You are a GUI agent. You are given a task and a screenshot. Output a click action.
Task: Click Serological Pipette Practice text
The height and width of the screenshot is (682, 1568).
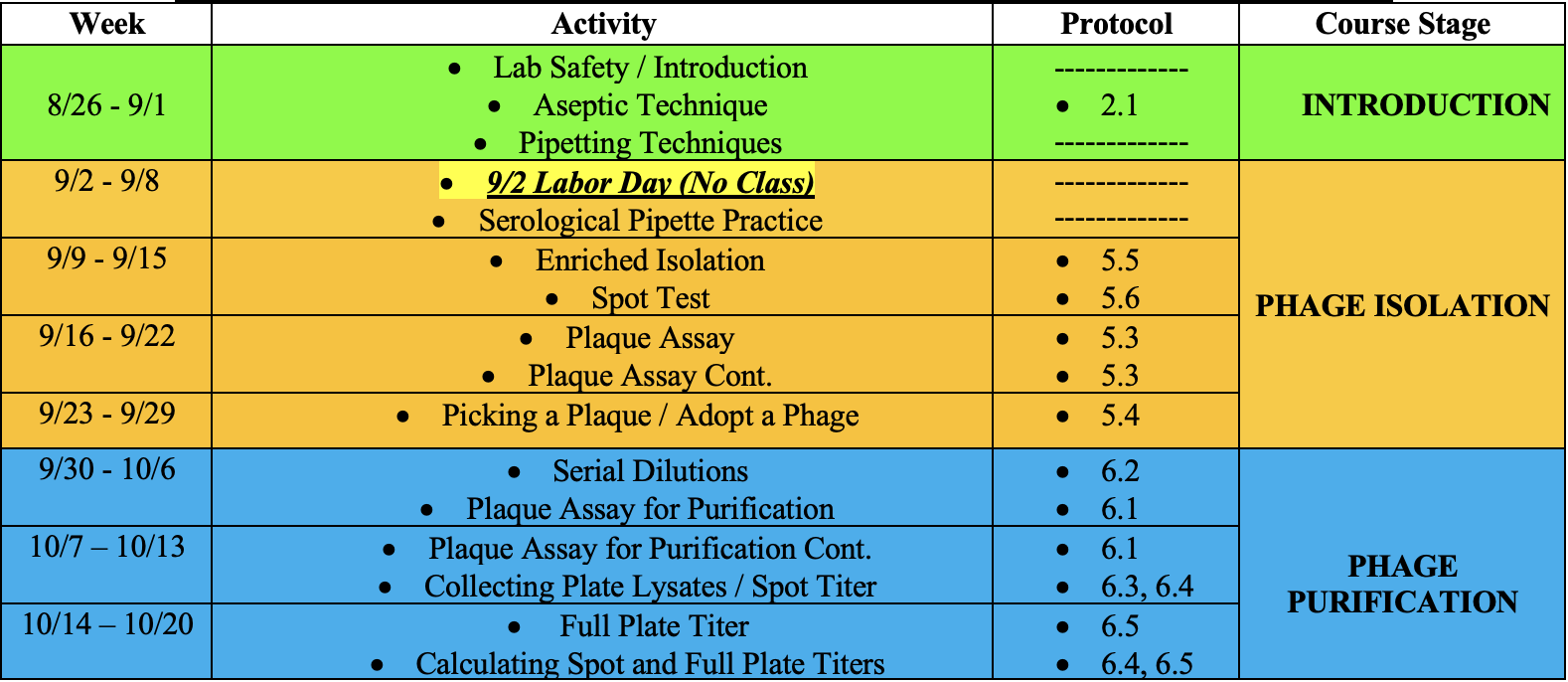click(x=650, y=221)
